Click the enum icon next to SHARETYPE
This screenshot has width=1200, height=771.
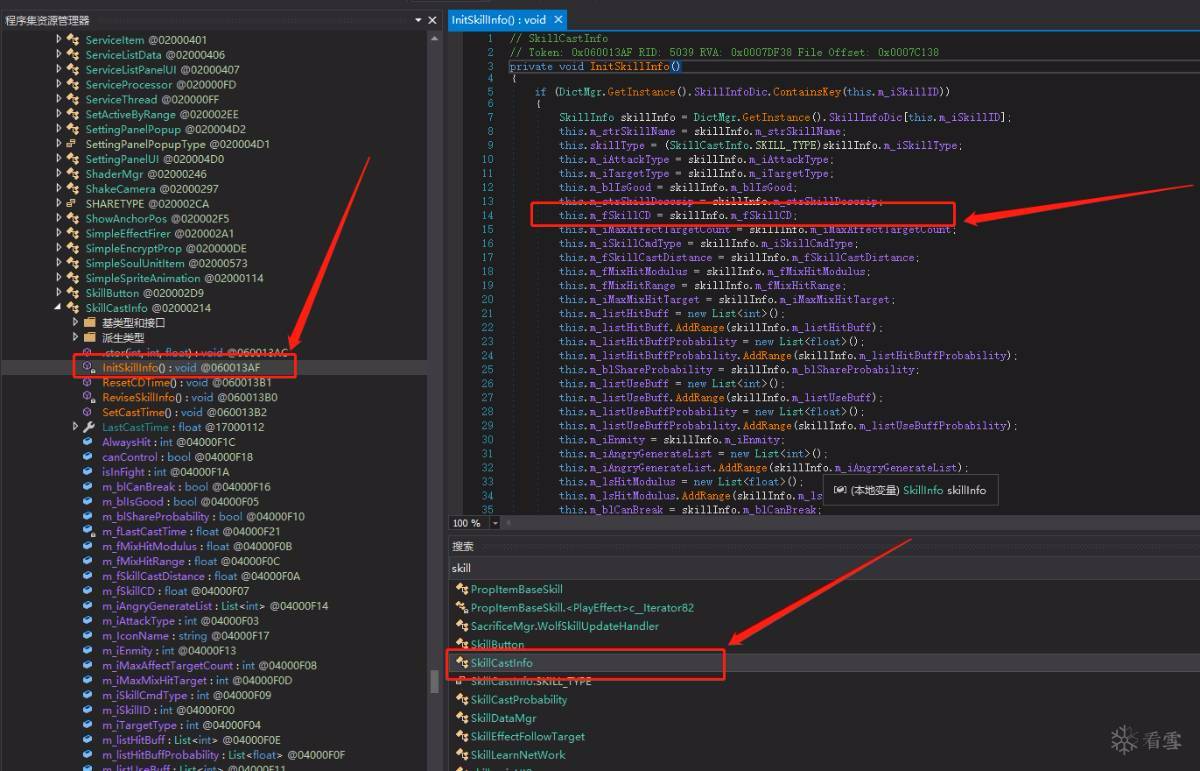pyautogui.click(x=73, y=204)
